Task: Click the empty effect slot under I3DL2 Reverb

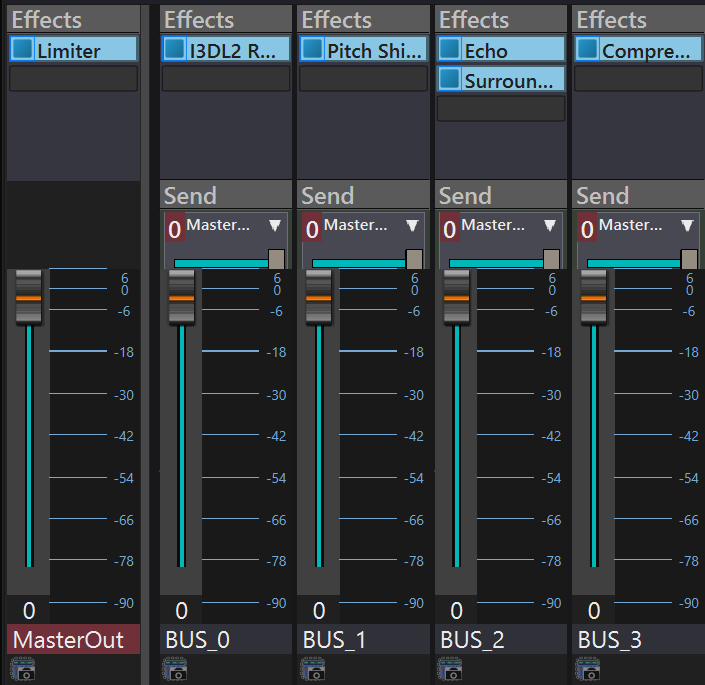Action: tap(226, 79)
